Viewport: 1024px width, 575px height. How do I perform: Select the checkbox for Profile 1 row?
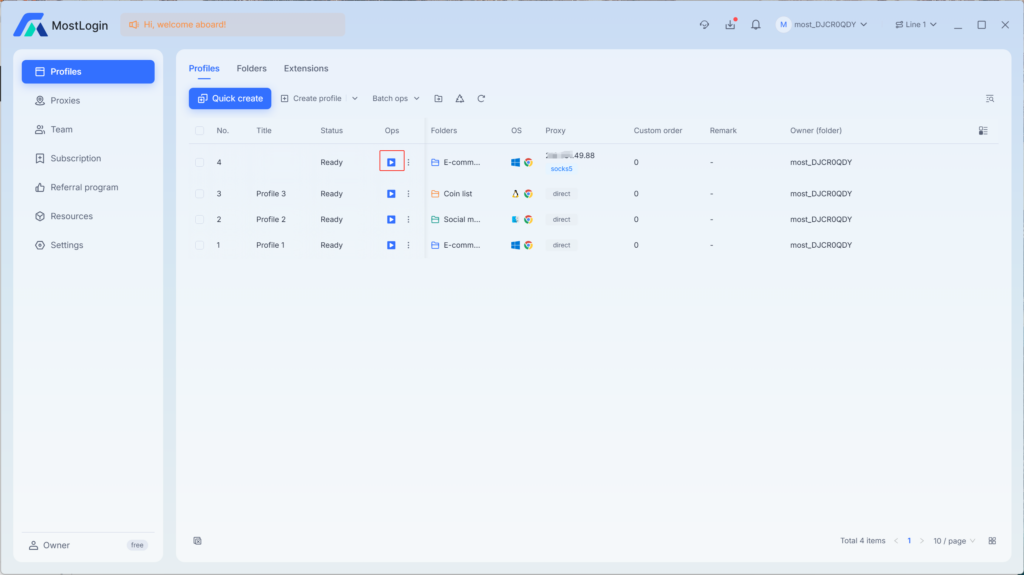[199, 245]
